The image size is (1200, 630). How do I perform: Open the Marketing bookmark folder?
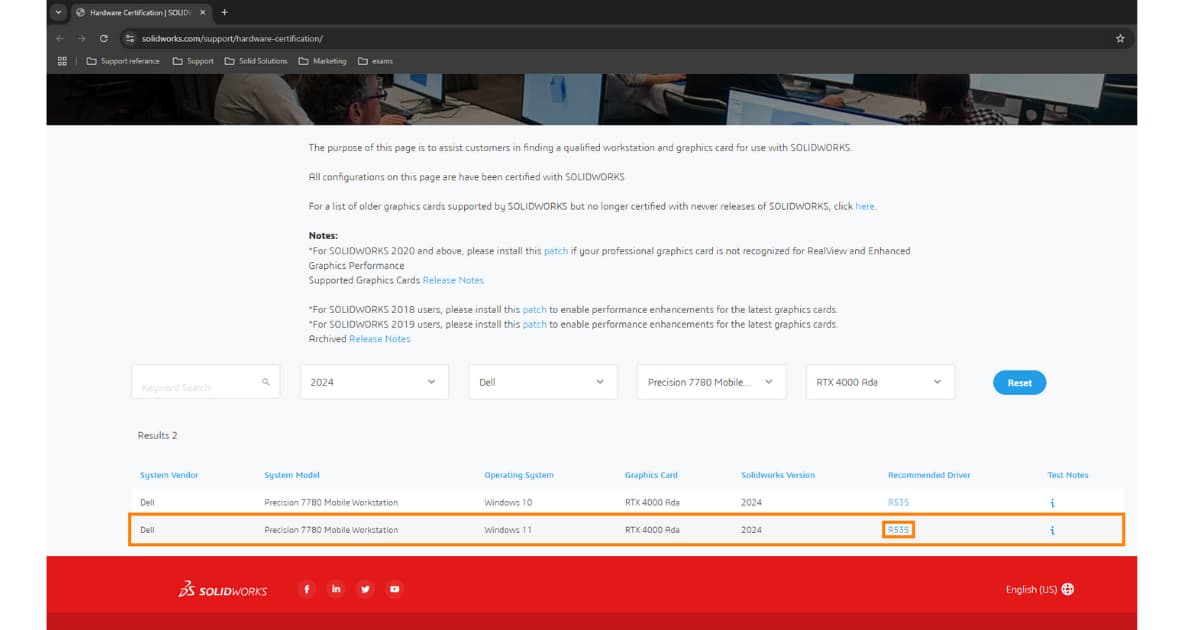(322, 61)
